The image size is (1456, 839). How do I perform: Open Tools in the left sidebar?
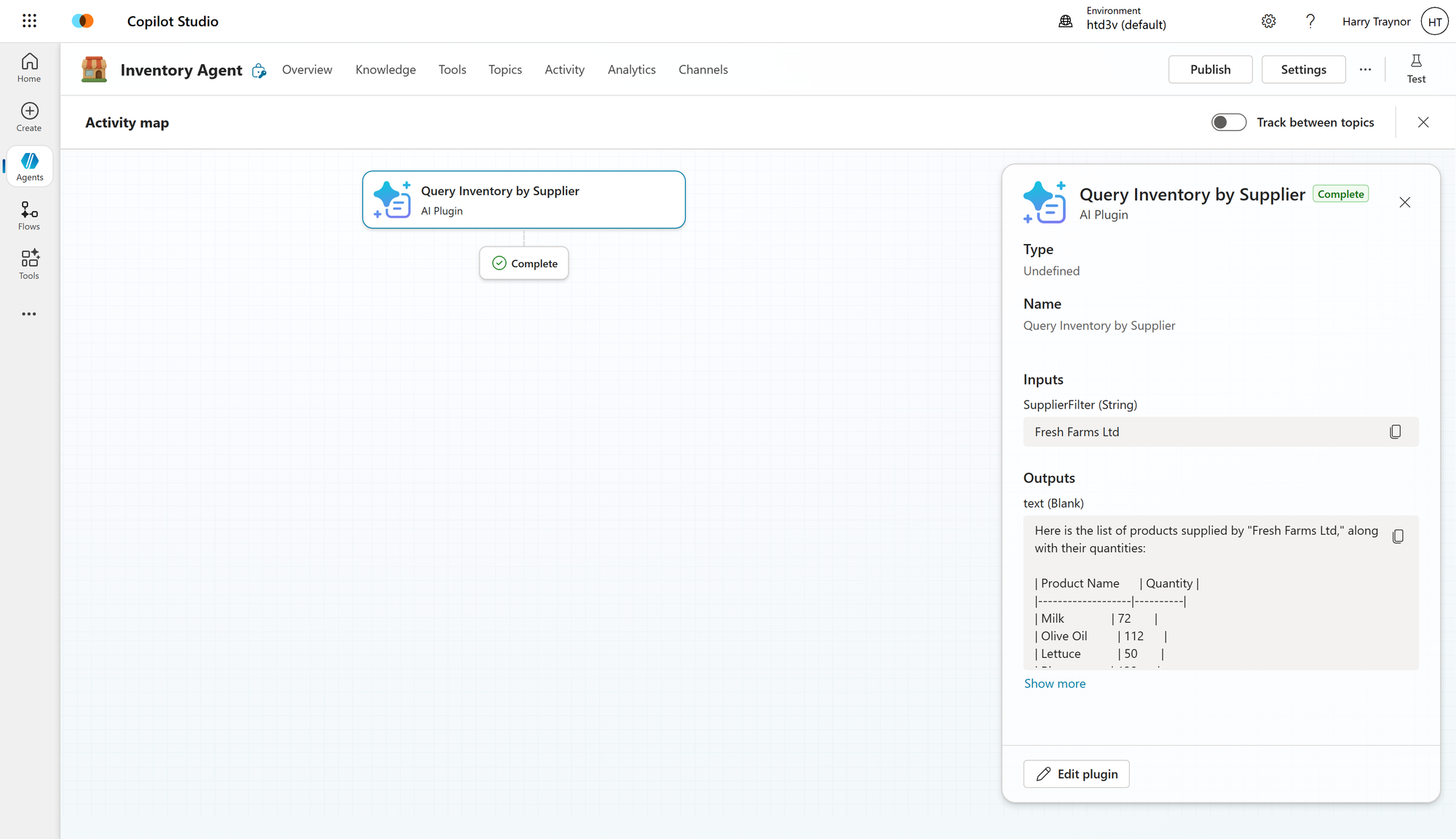(29, 264)
